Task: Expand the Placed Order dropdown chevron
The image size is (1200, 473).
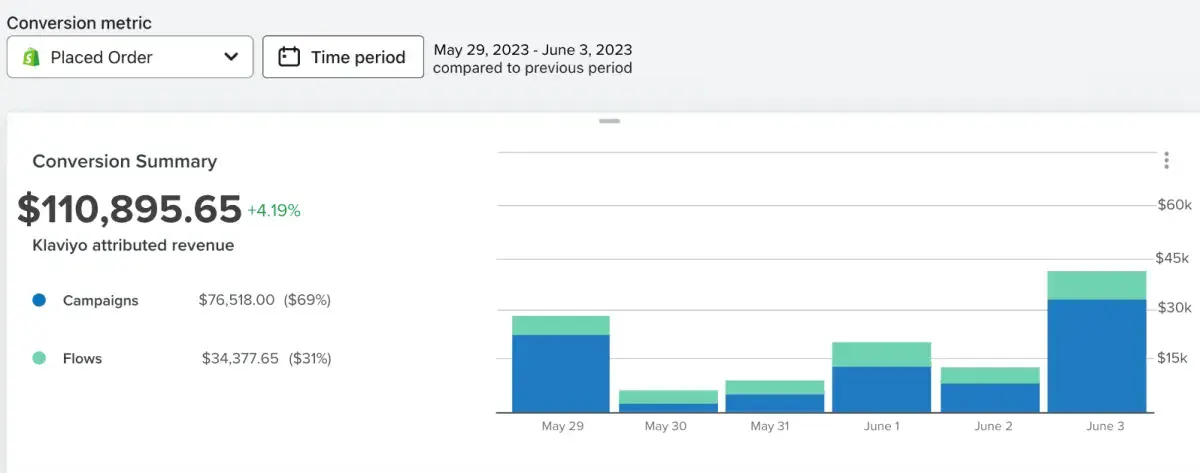Action: click(x=231, y=57)
